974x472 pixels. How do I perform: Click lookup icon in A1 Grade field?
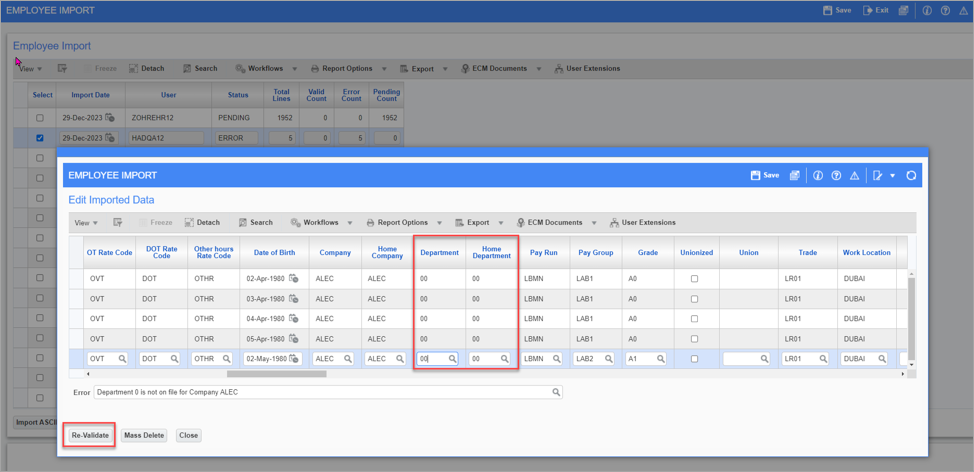[x=661, y=358]
